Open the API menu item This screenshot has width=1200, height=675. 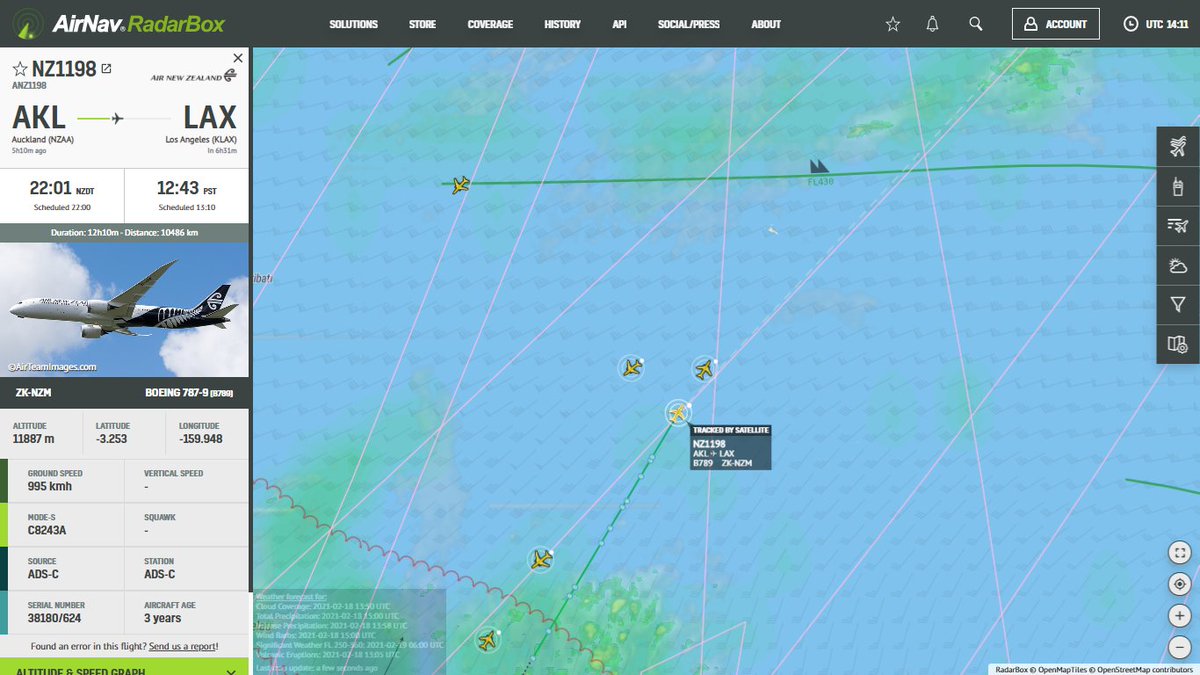point(619,24)
